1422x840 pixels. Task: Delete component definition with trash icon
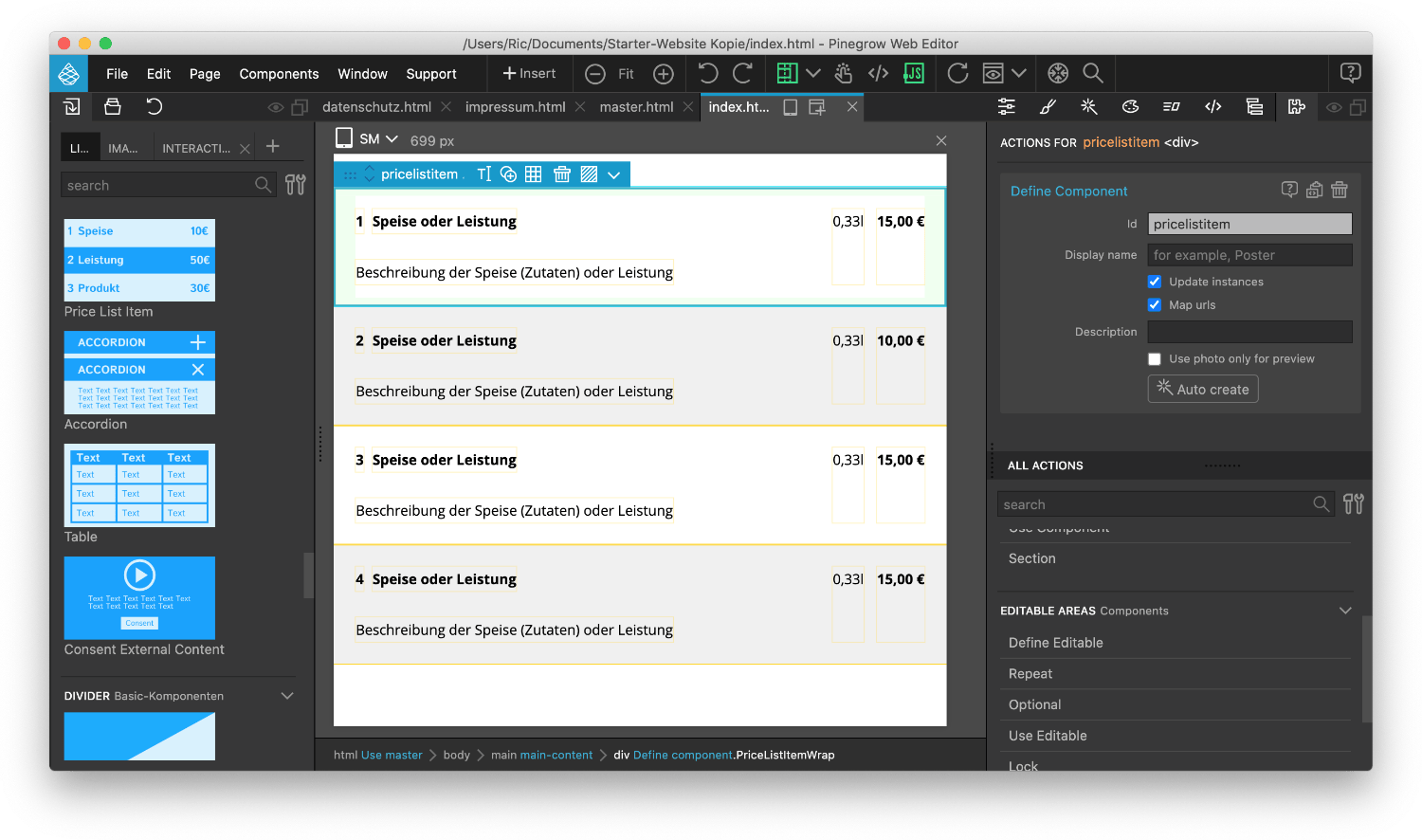click(1340, 190)
